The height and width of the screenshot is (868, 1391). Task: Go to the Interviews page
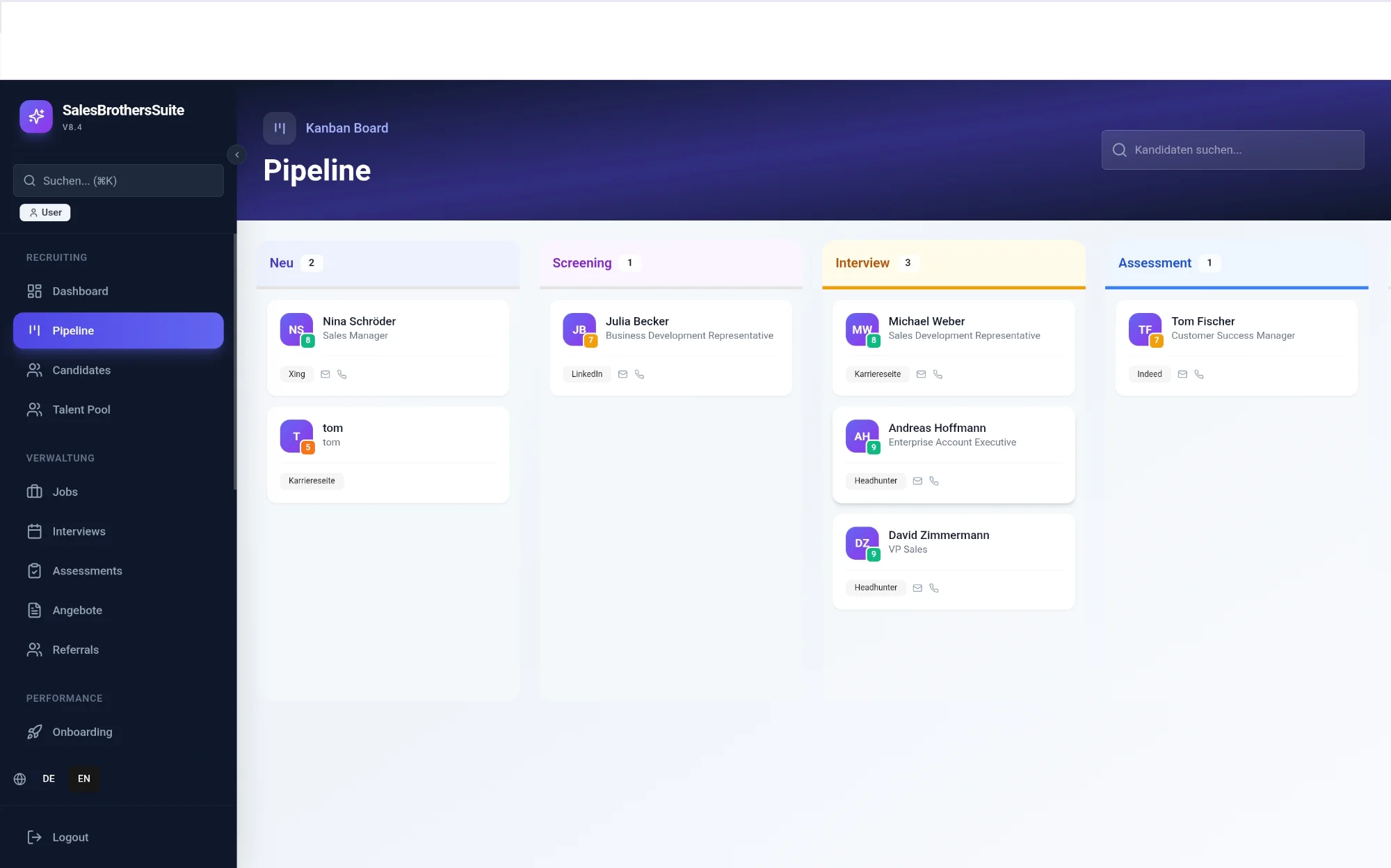[79, 531]
